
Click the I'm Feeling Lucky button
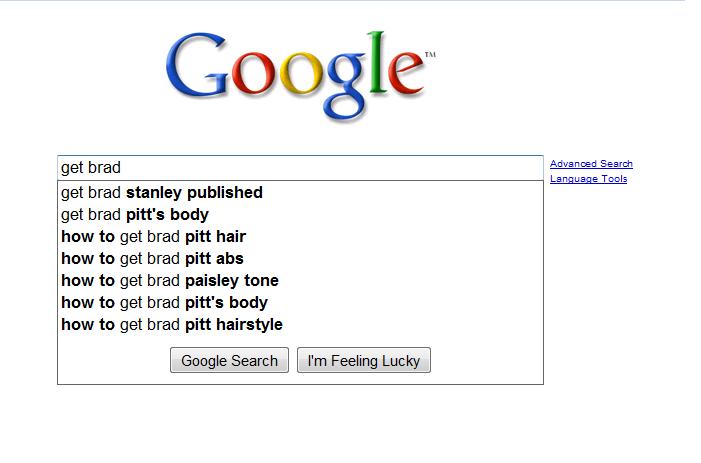click(364, 361)
